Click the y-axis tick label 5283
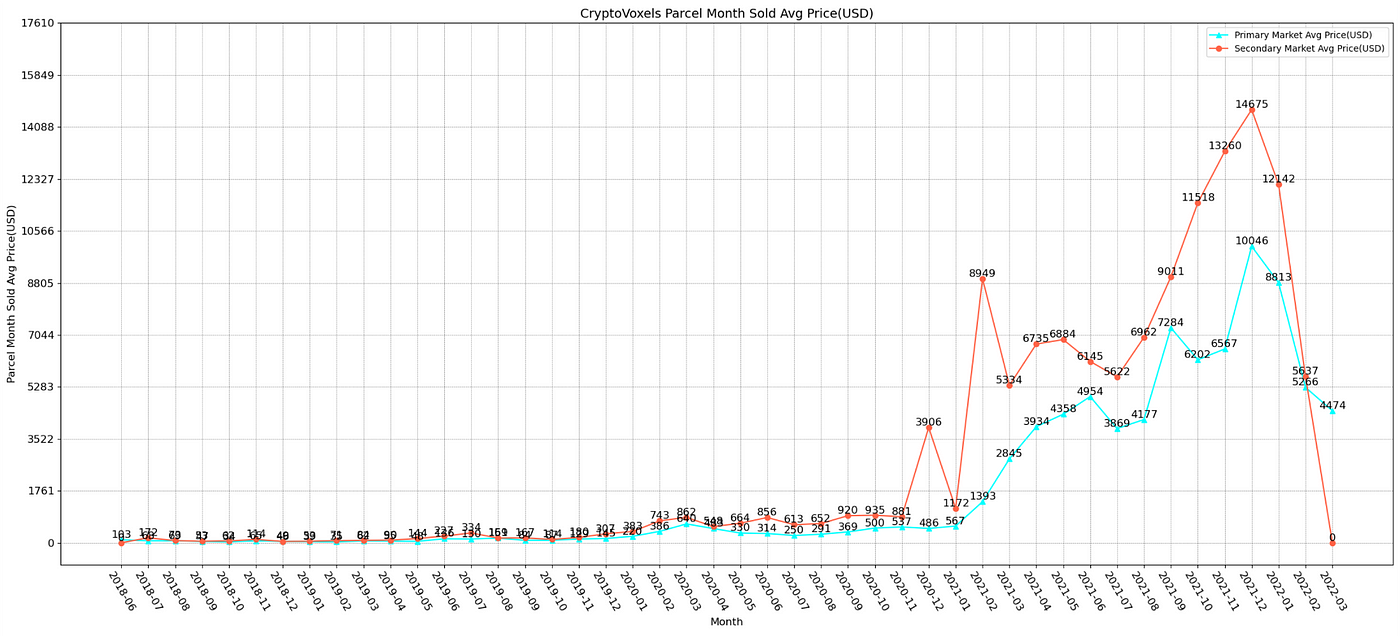 click(x=41, y=387)
